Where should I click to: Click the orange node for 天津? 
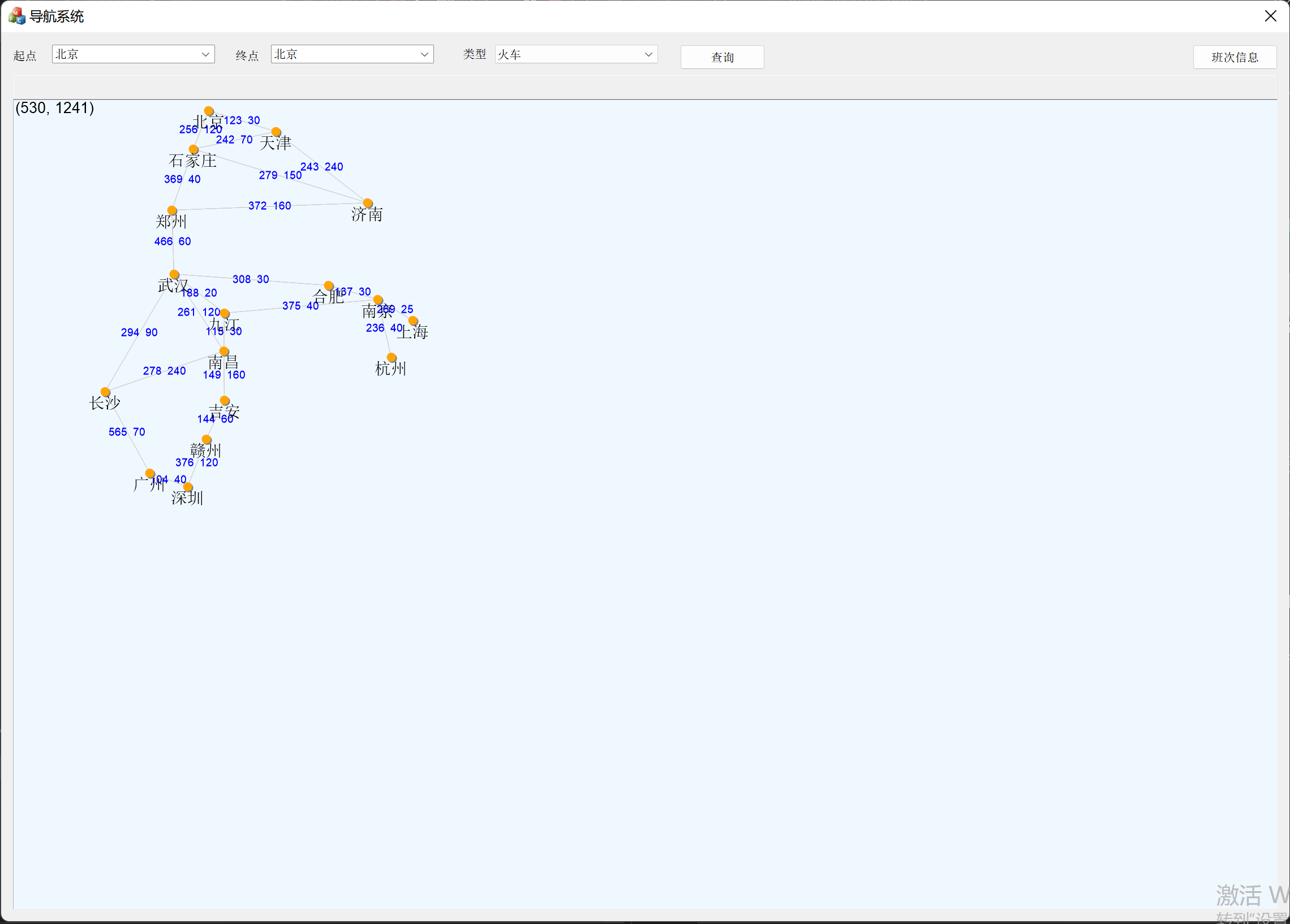[276, 132]
